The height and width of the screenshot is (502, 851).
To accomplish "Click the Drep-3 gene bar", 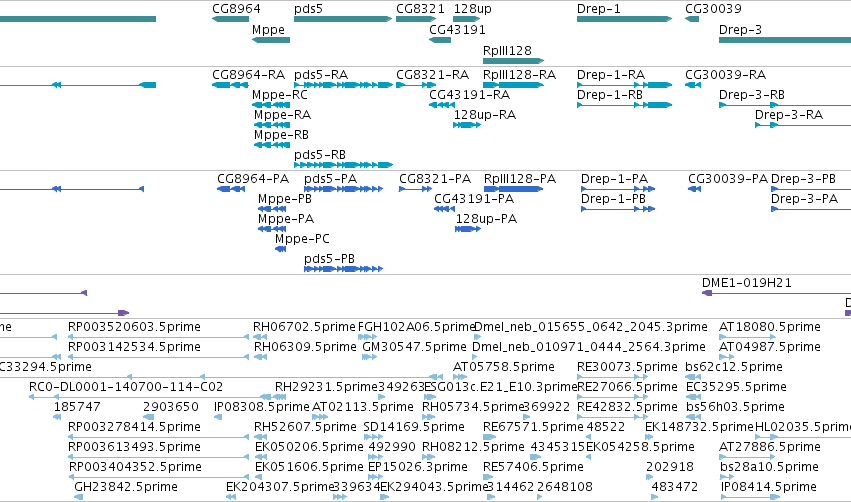I will [785, 40].
